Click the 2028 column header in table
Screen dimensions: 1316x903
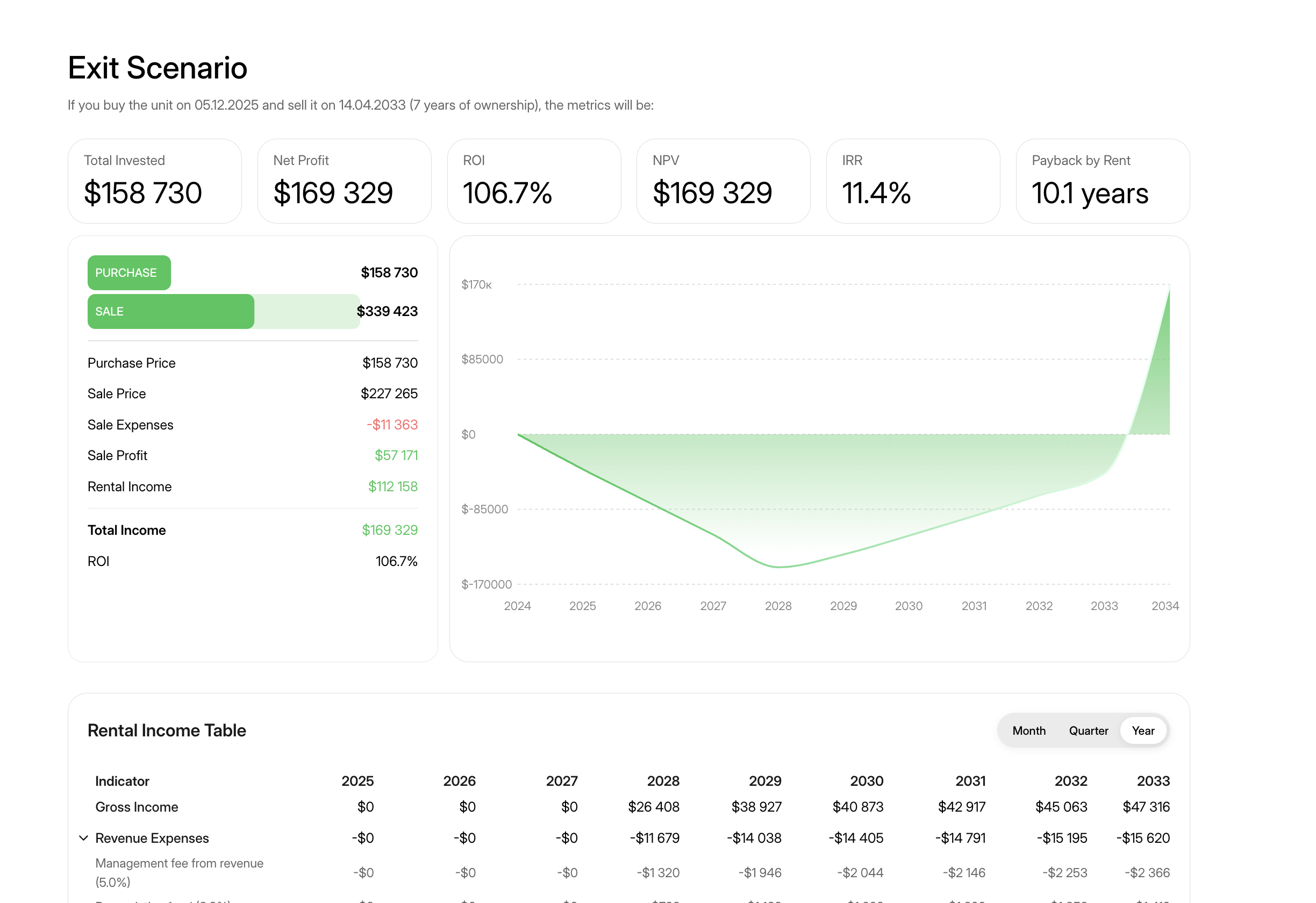[662, 780]
